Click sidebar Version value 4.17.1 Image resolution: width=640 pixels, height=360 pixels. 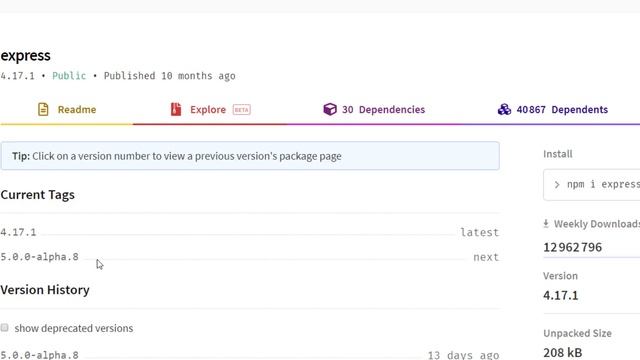click(560, 295)
